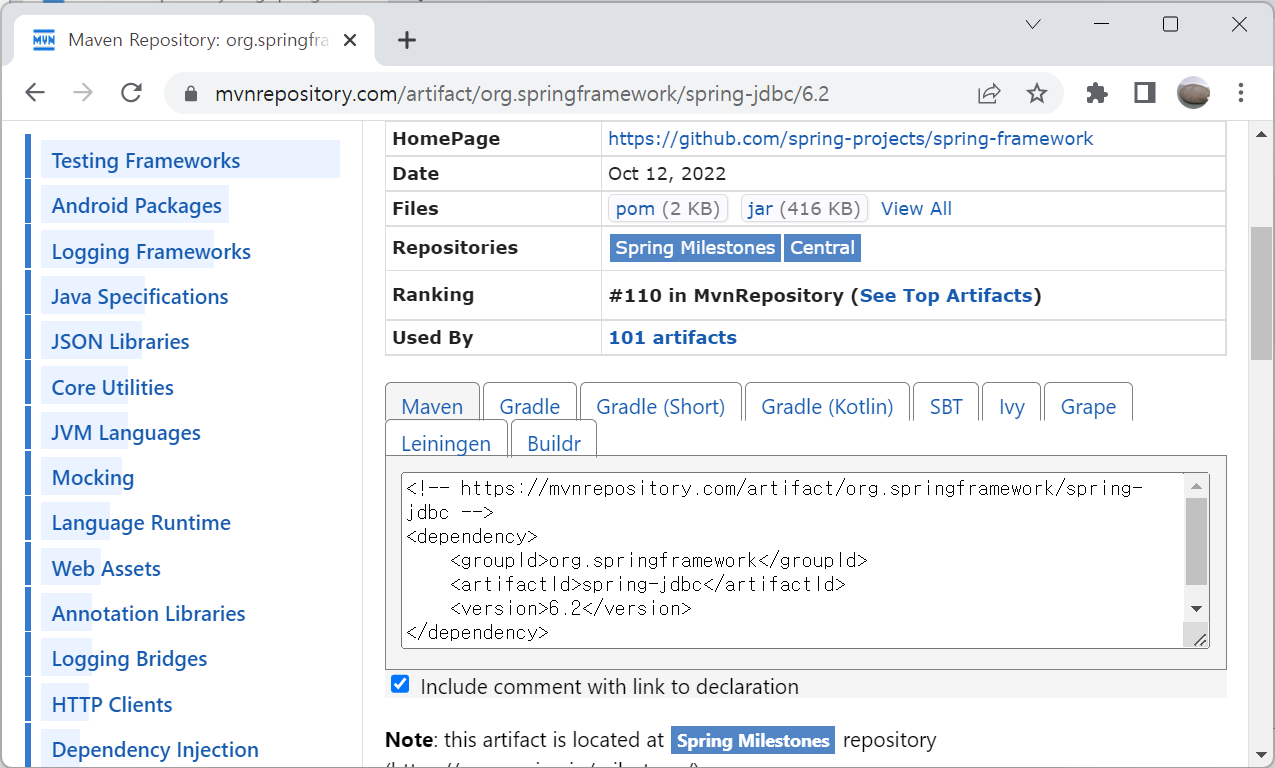The height and width of the screenshot is (768, 1275).
Task: Click the lock icon in address bar
Action: click(x=191, y=94)
